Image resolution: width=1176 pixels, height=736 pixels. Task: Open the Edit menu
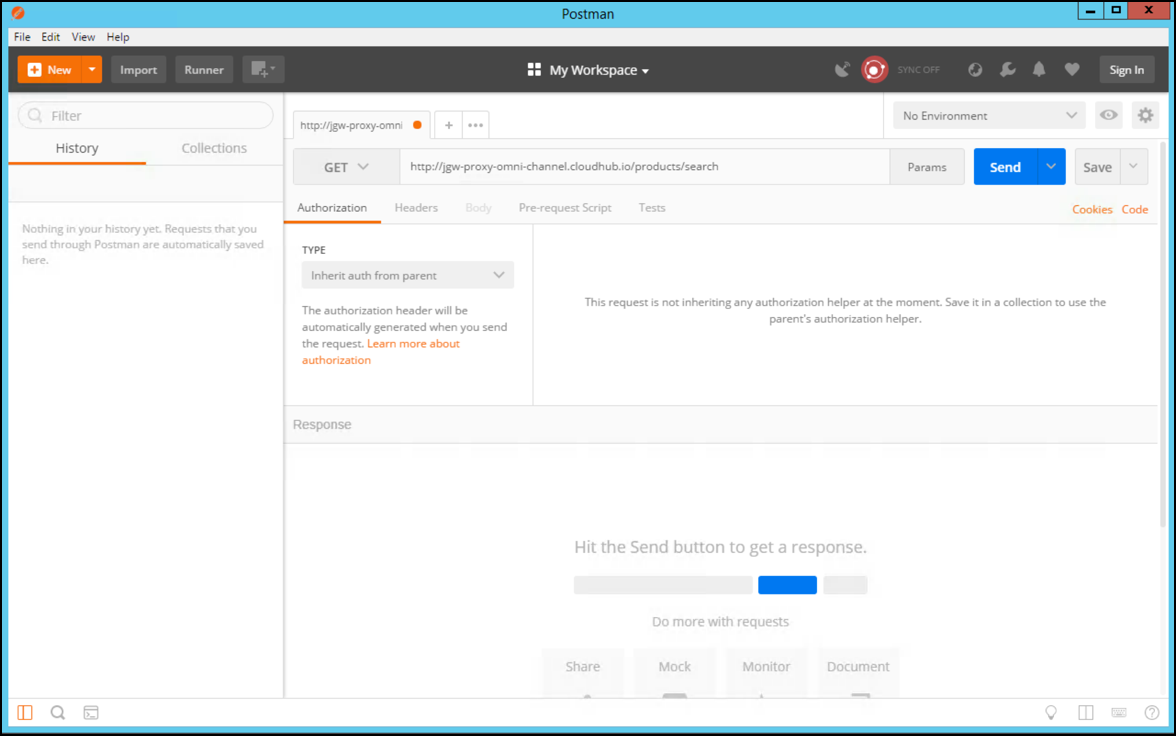(x=50, y=37)
